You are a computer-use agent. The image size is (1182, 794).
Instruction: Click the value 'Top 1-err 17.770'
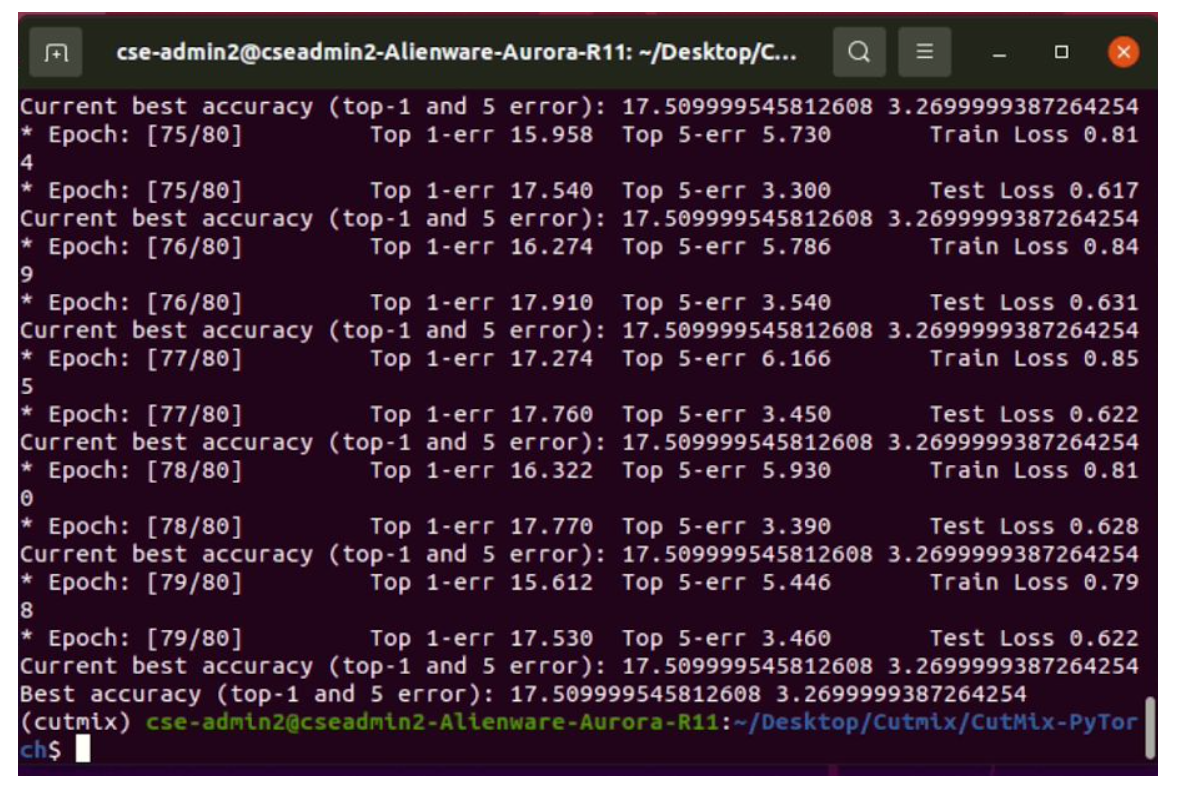(x=481, y=526)
